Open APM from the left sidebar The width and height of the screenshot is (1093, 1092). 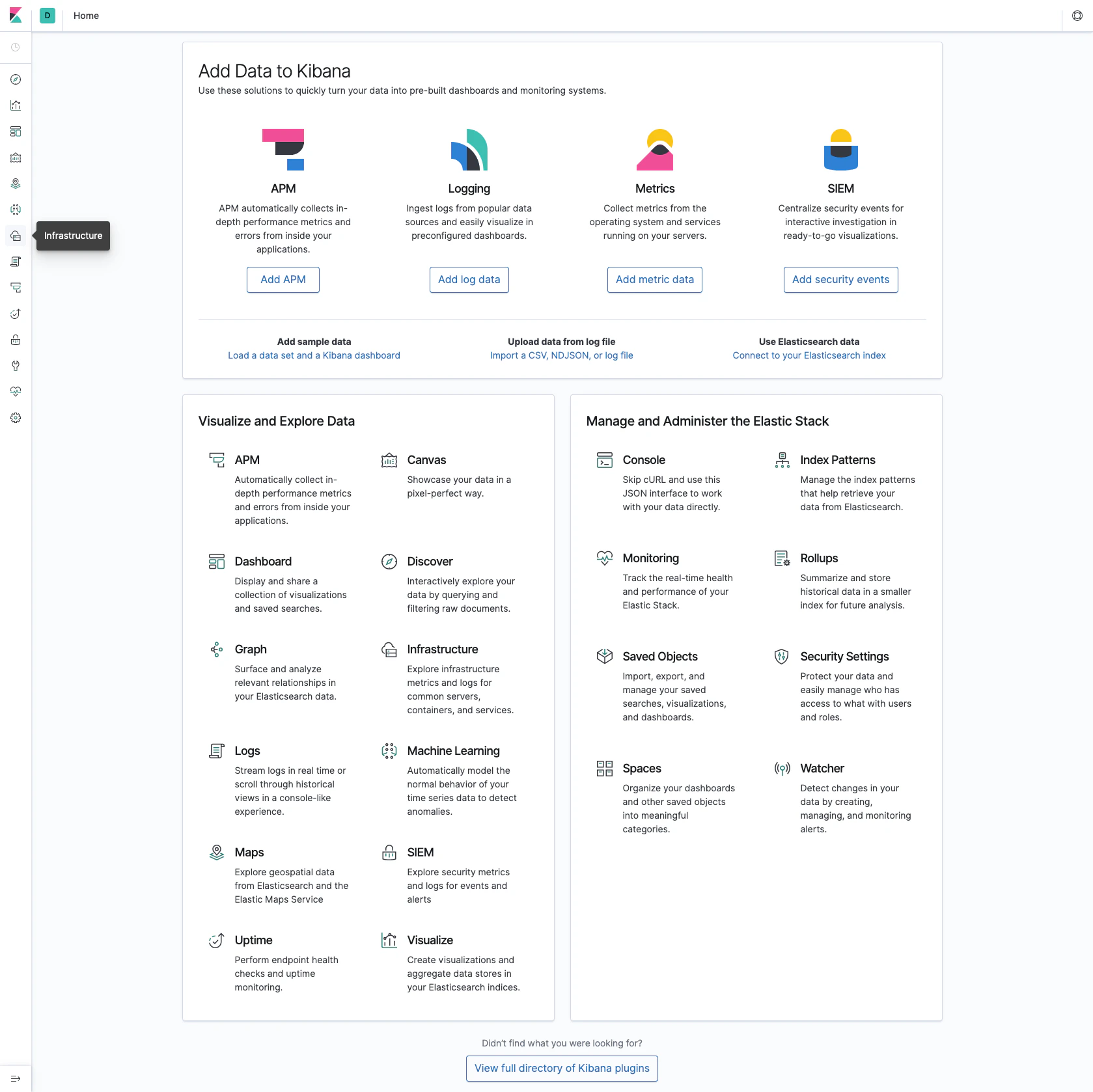coord(16,288)
